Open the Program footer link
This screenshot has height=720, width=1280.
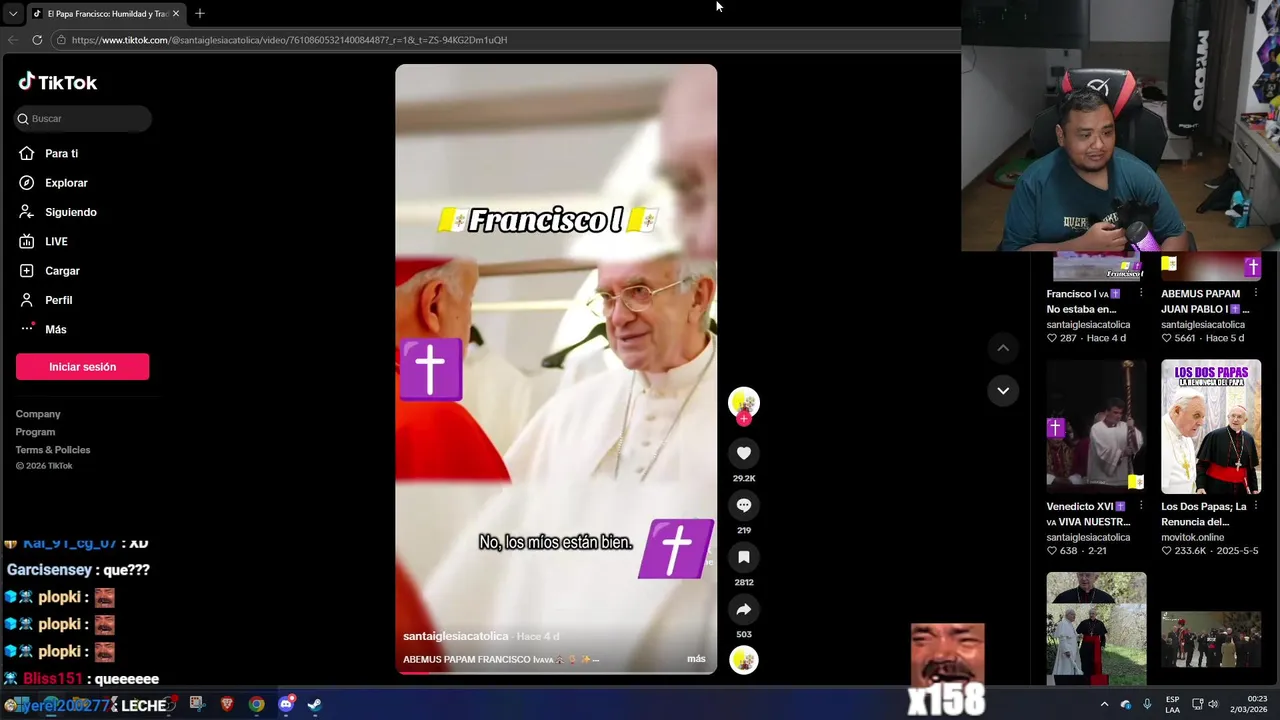coord(35,432)
